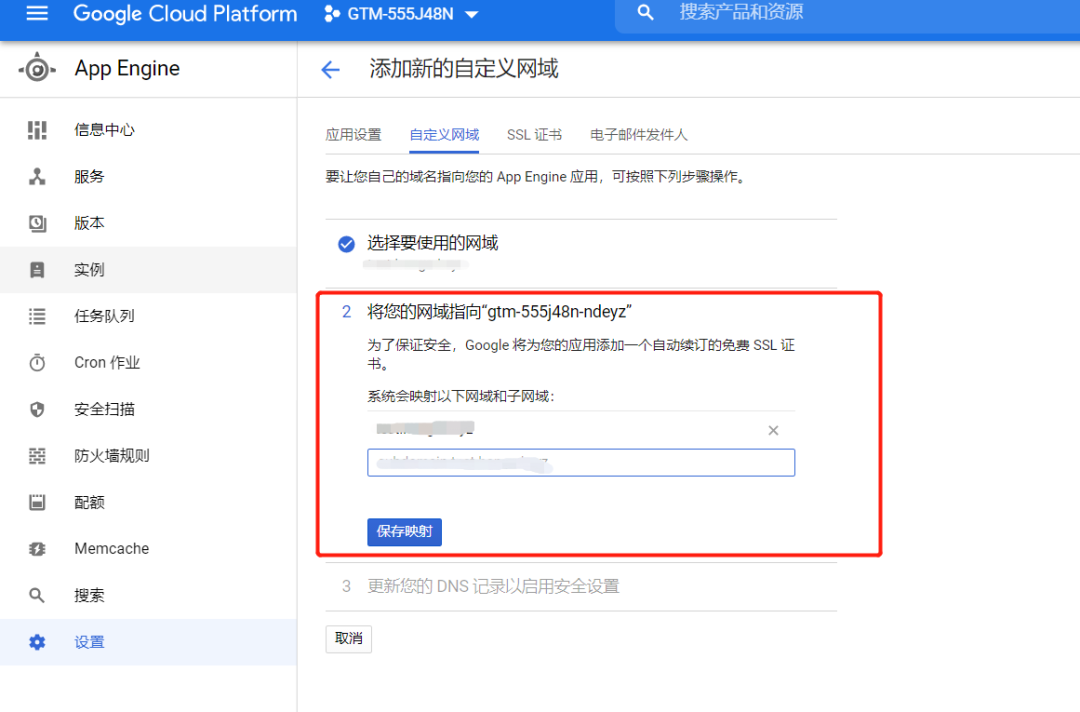The image size is (1080, 712).
Task: Click the 设置 gear icon
Action: [x=37, y=642]
